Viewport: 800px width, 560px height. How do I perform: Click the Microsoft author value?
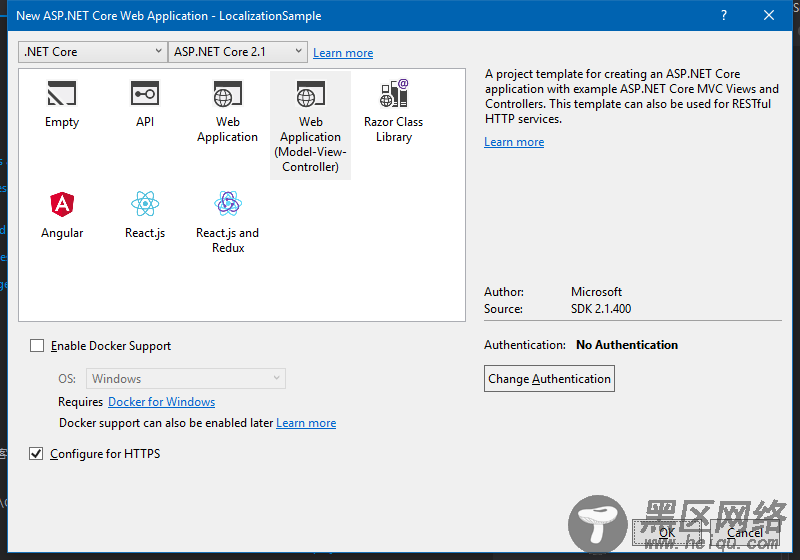click(596, 292)
